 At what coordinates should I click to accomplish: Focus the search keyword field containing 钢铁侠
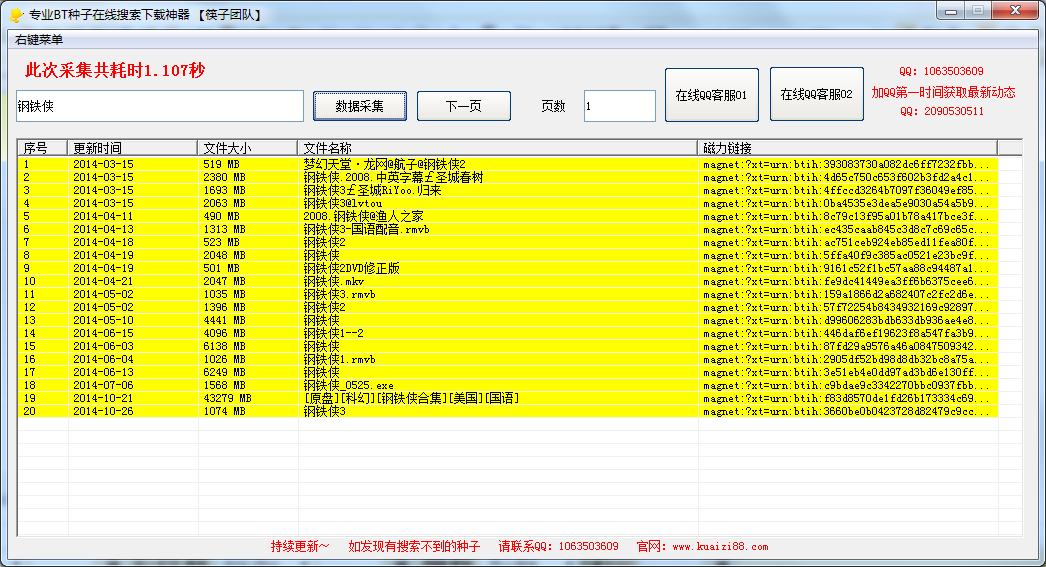point(160,106)
